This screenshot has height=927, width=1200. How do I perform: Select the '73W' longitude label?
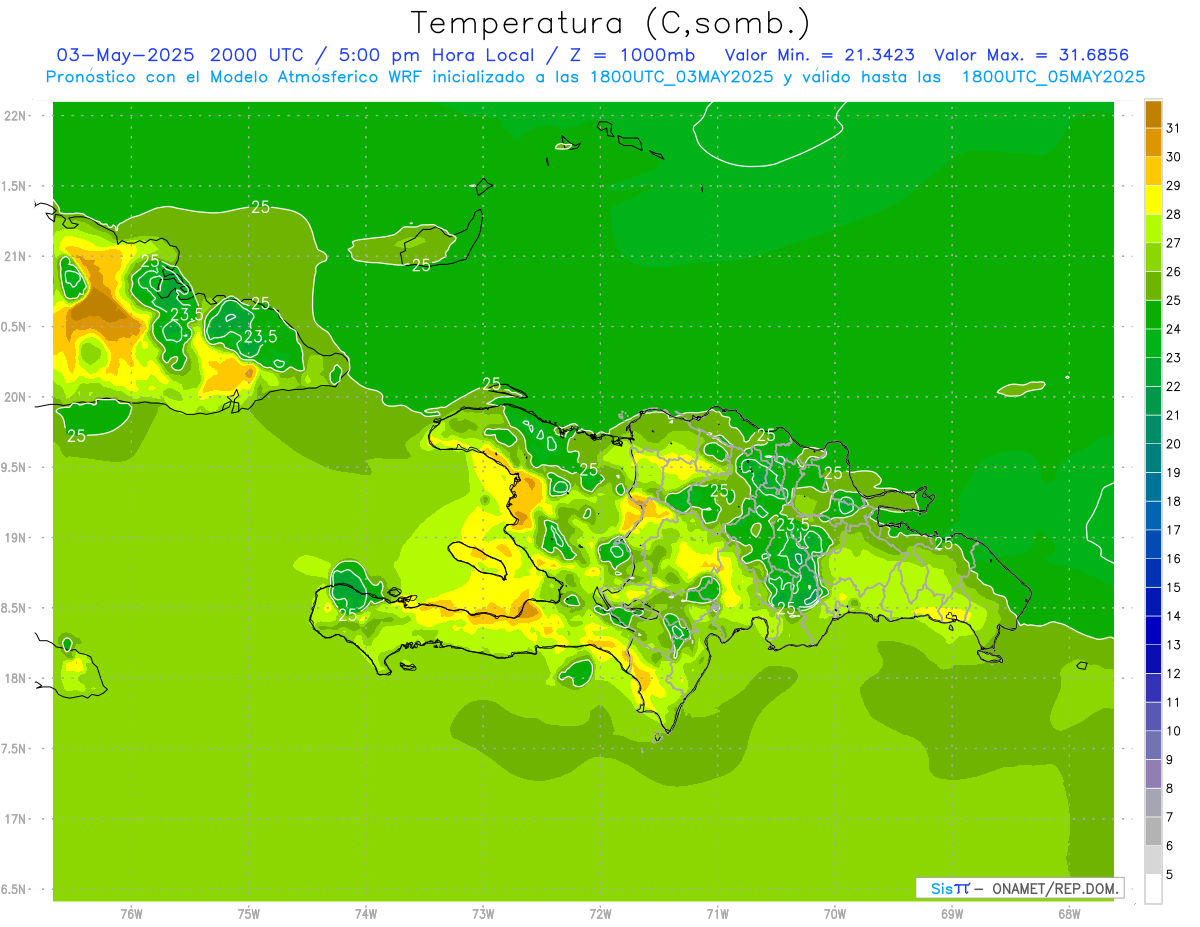tap(483, 914)
